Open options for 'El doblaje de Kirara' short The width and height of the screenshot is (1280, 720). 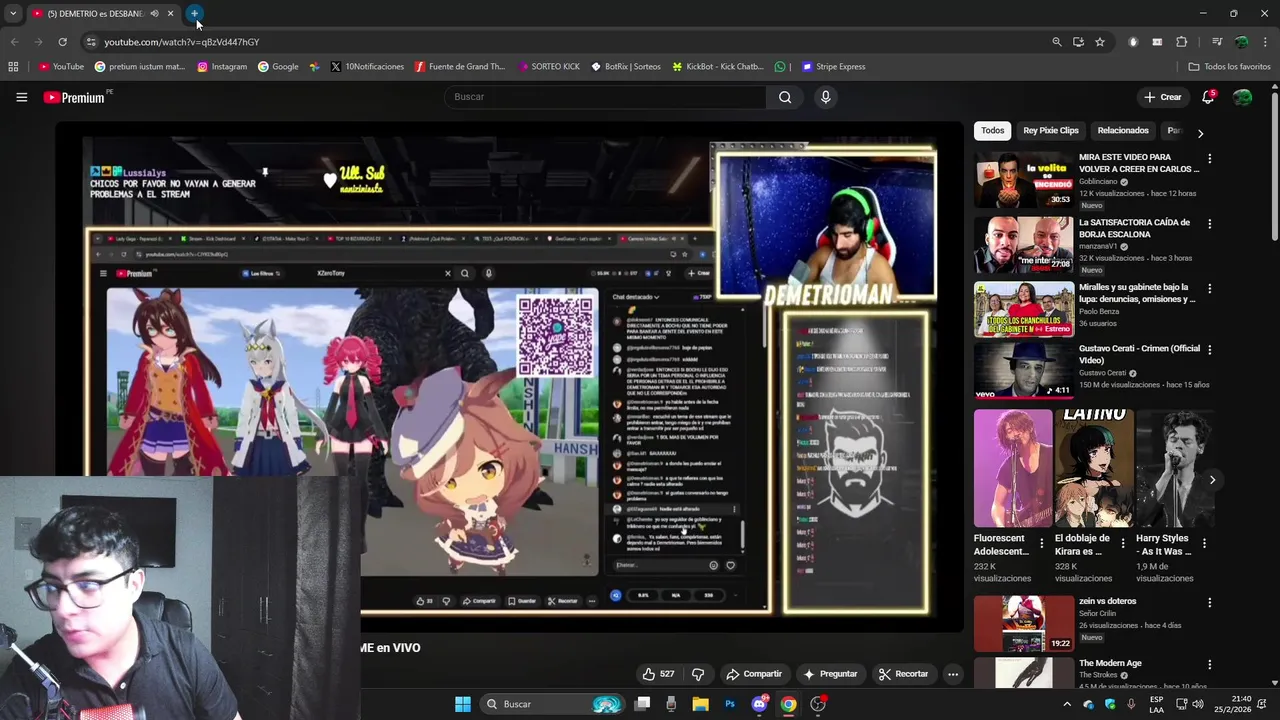coord(1122,543)
